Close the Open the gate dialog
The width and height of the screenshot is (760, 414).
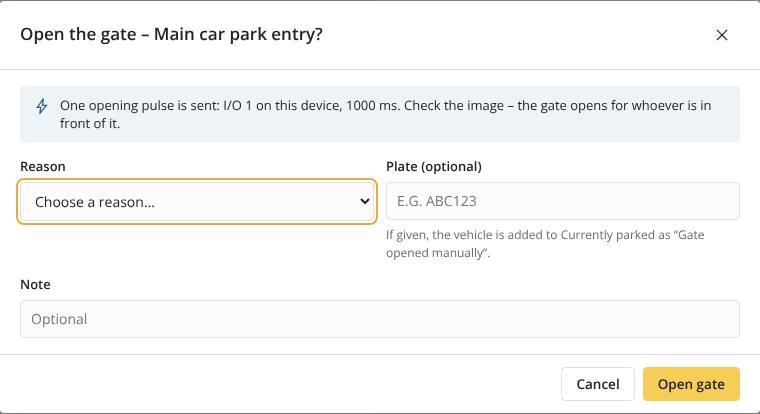[x=722, y=35]
